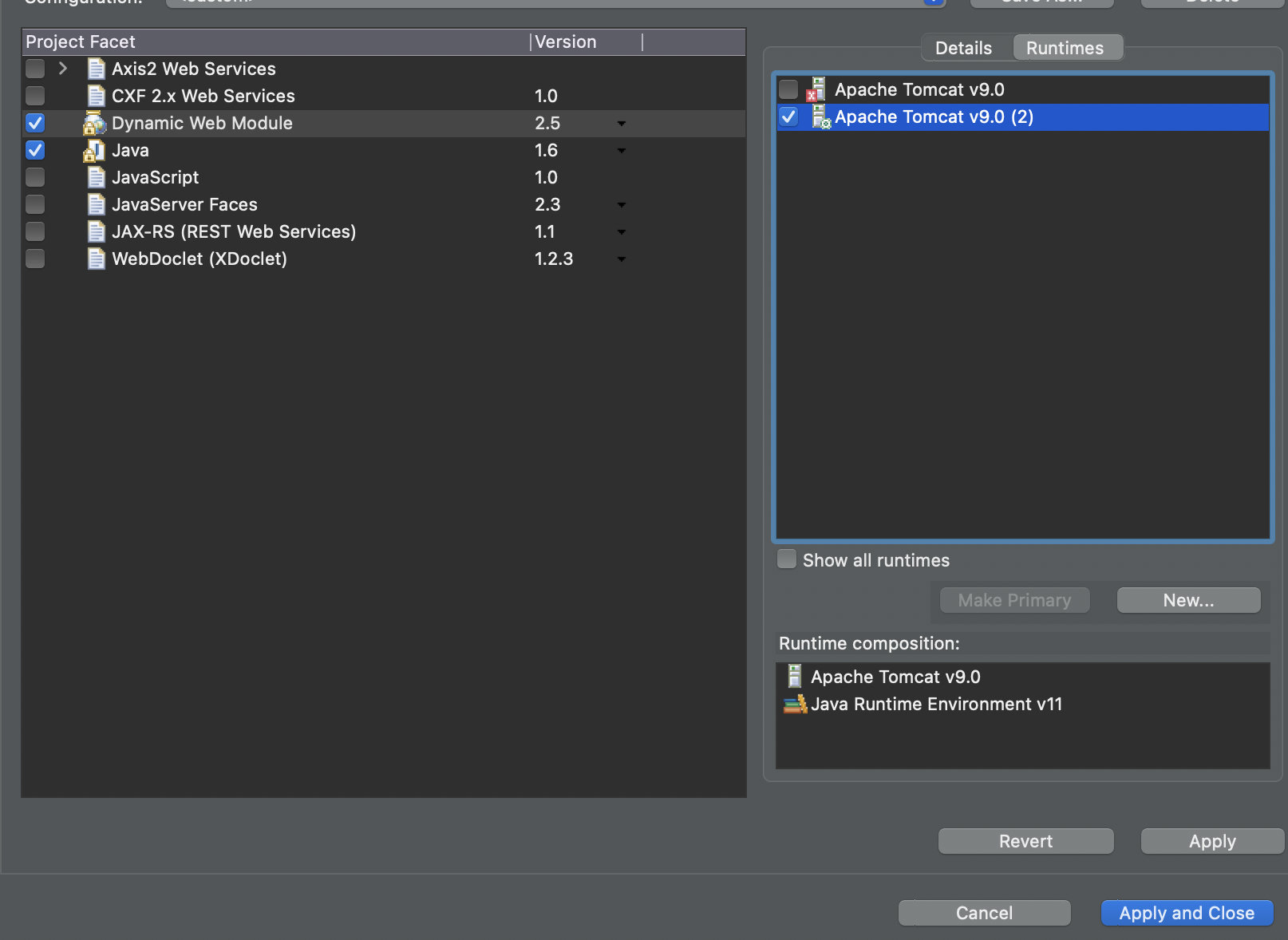1288x940 pixels.
Task: Open Dynamic Web Module version dropdown
Action: (x=622, y=124)
